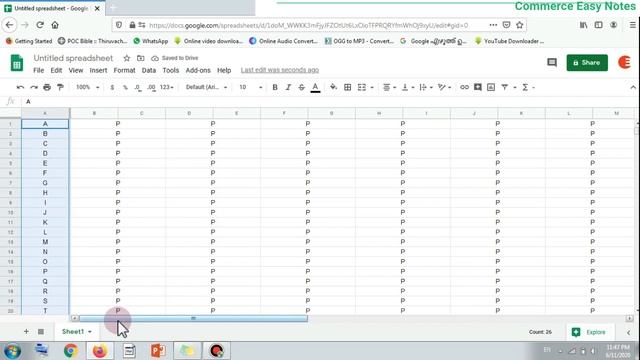The image size is (640, 360).
Task: Click the Create a filter icon
Action: pyautogui.click(x=504, y=87)
